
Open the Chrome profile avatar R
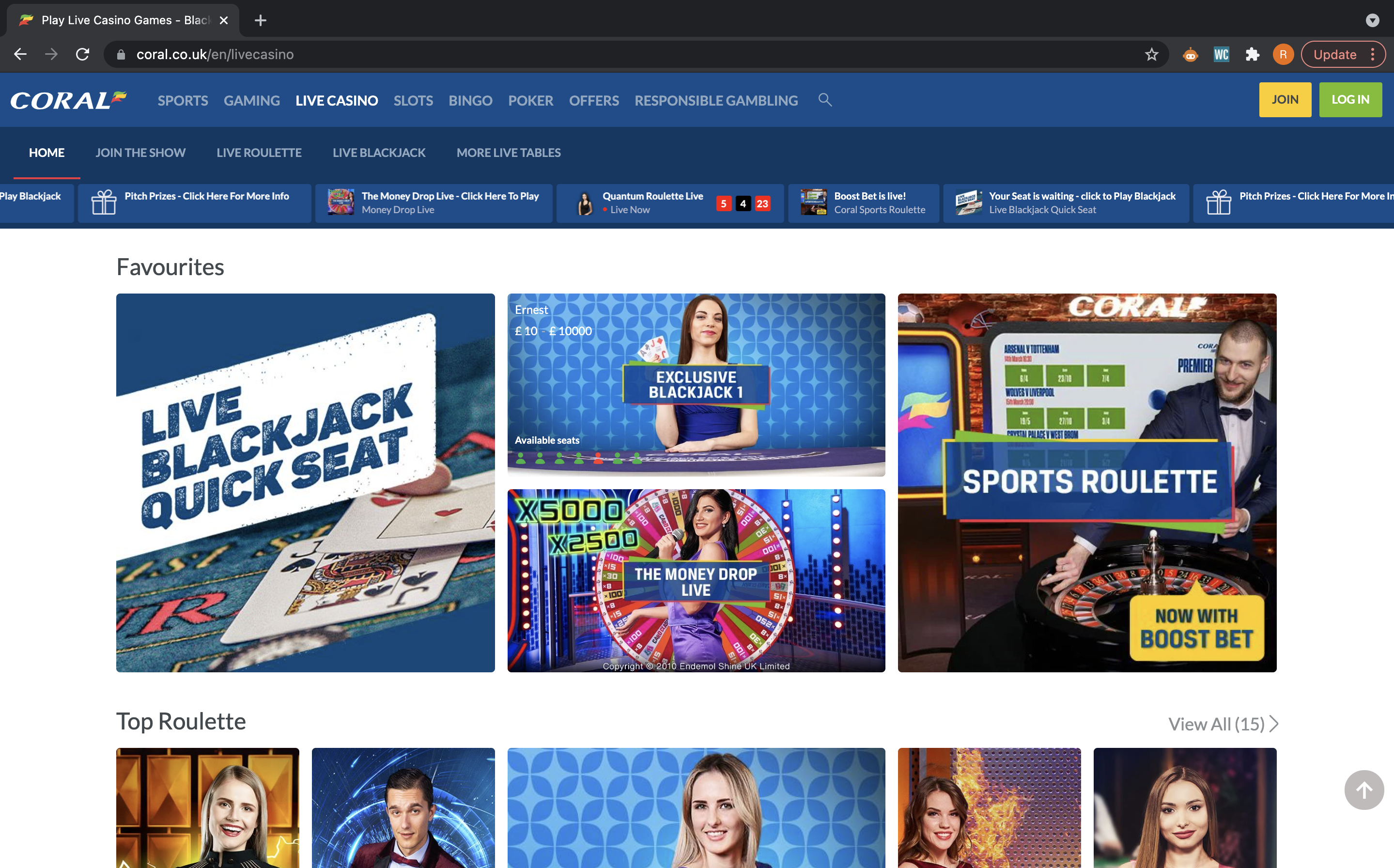(x=1283, y=55)
